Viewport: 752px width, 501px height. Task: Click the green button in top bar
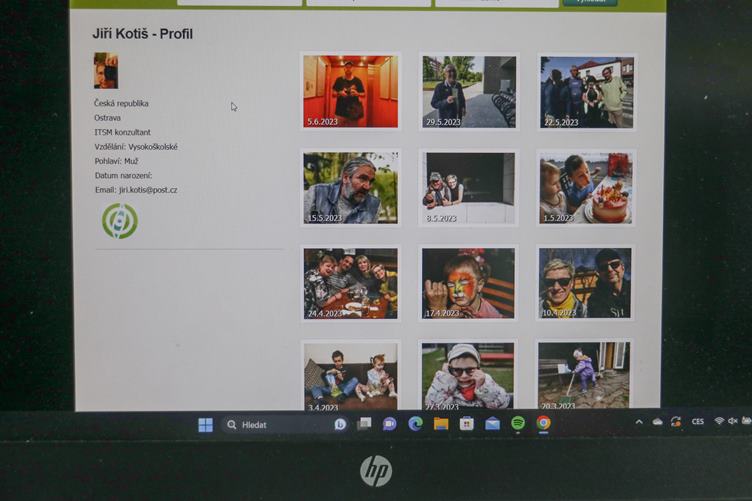pyautogui.click(x=590, y=2)
